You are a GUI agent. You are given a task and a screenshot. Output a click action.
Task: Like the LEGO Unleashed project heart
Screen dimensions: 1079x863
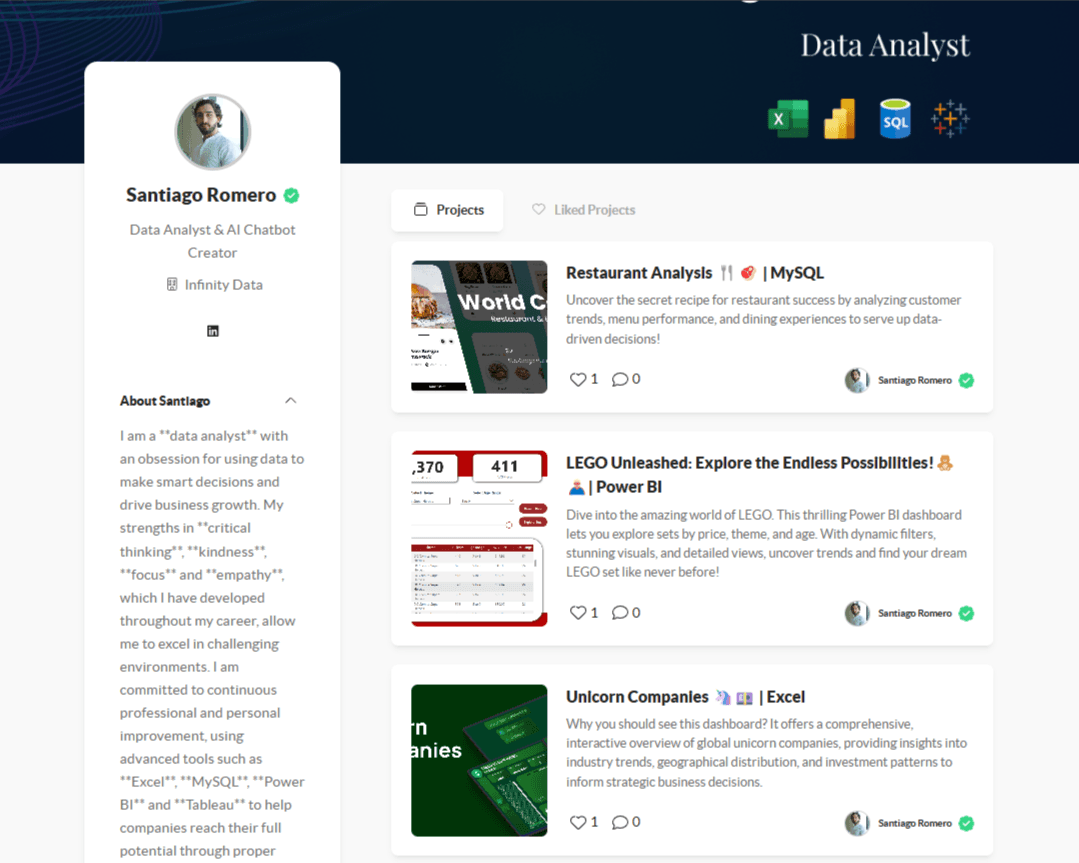(577, 612)
